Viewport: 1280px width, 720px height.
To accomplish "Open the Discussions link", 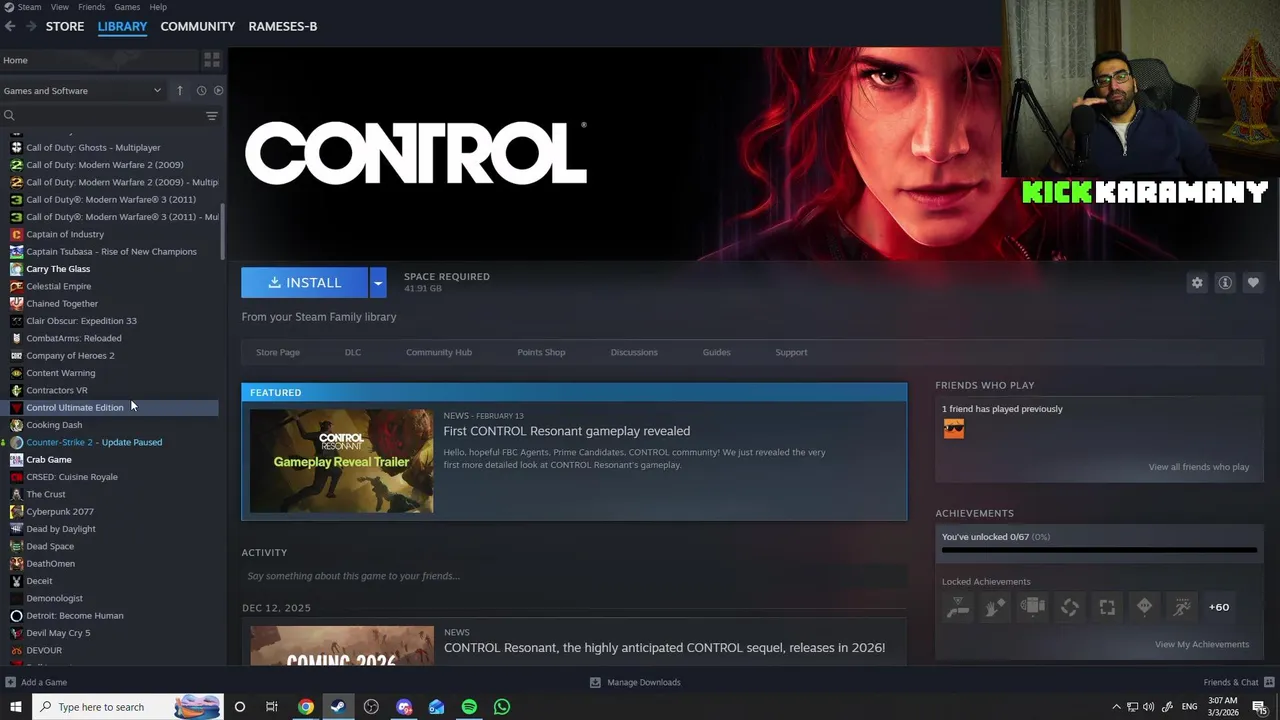I will click(634, 352).
